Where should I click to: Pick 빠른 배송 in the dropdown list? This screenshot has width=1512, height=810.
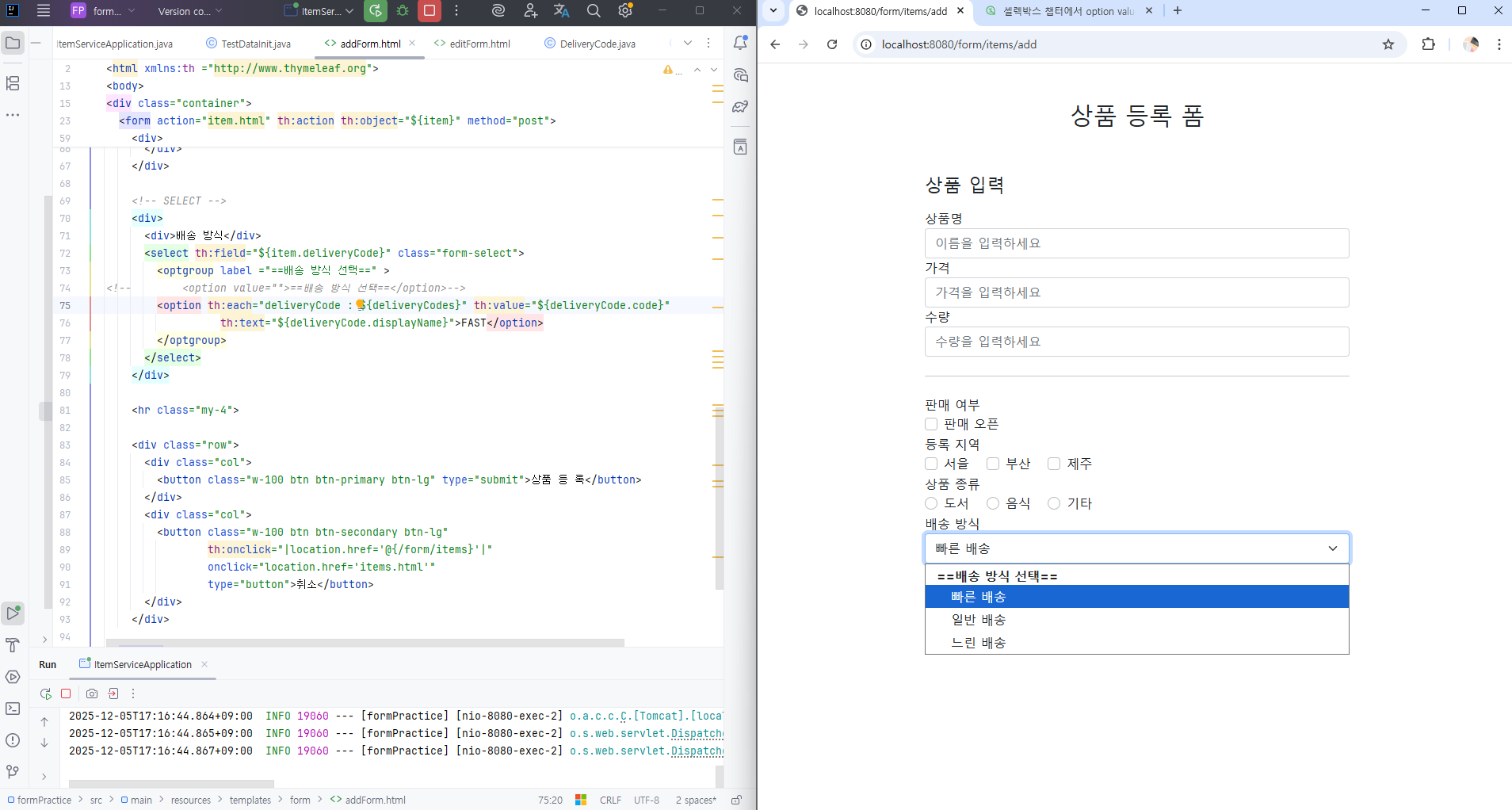tap(1136, 597)
